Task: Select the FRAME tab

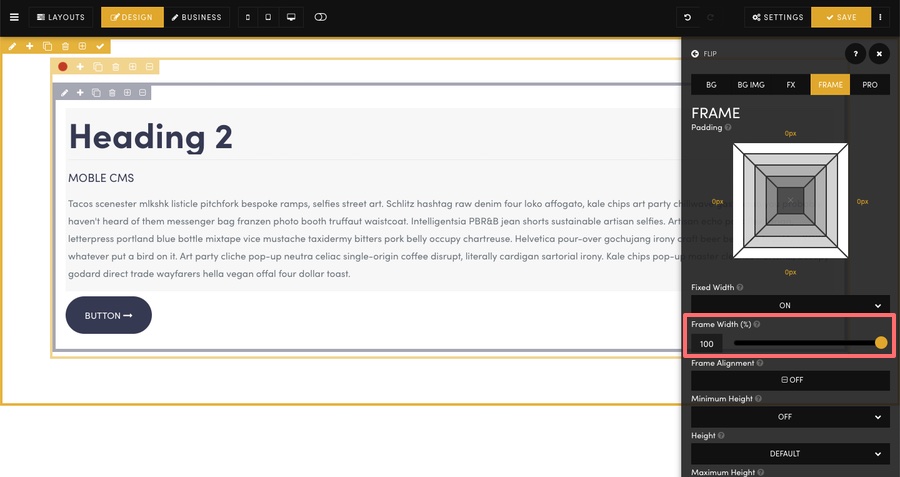Action: 830,84
